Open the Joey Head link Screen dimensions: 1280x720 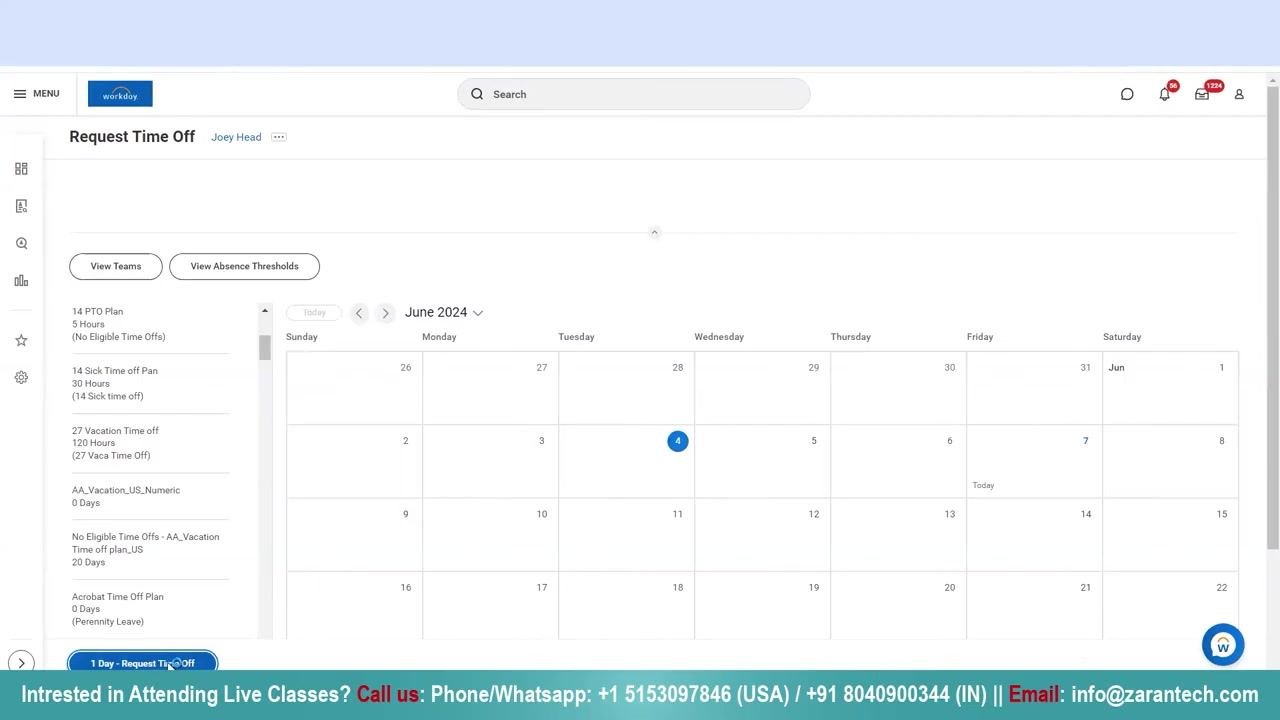click(236, 137)
